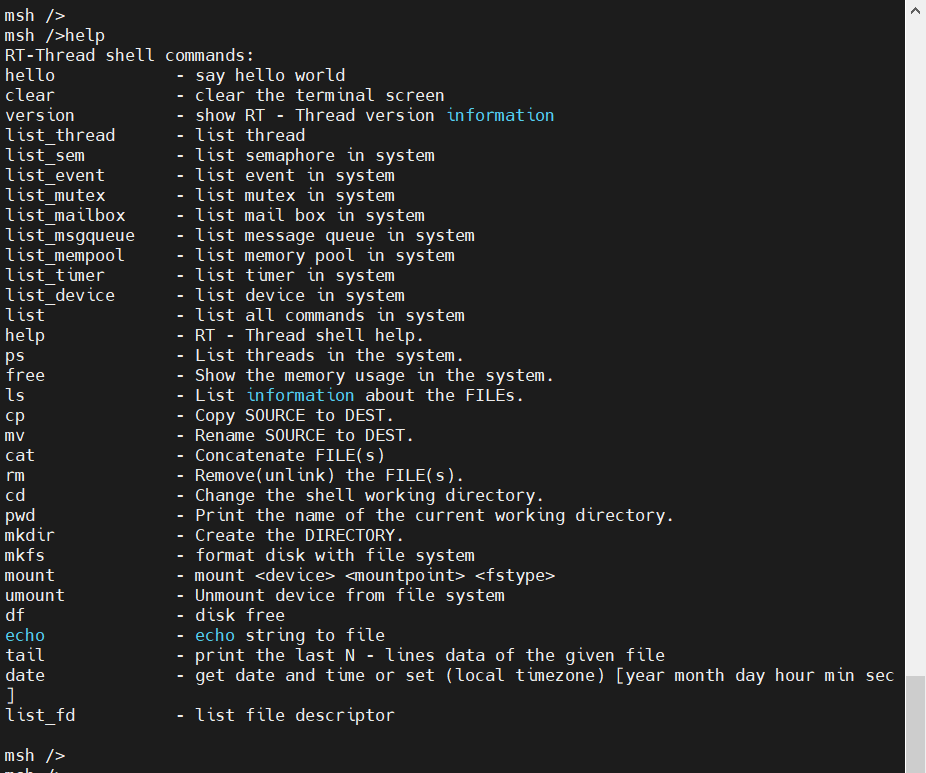Click the "RT-Thread shell commands:" header line

pos(130,55)
